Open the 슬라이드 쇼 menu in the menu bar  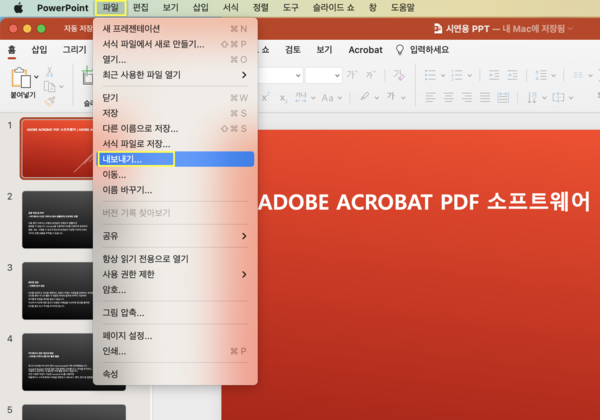(x=333, y=8)
